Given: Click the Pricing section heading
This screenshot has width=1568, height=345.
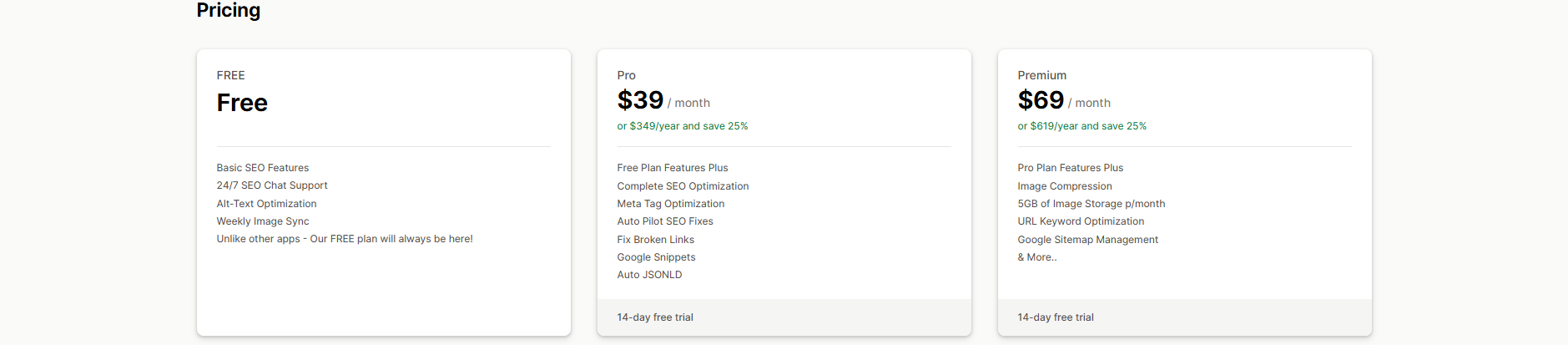Looking at the screenshot, I should [228, 10].
